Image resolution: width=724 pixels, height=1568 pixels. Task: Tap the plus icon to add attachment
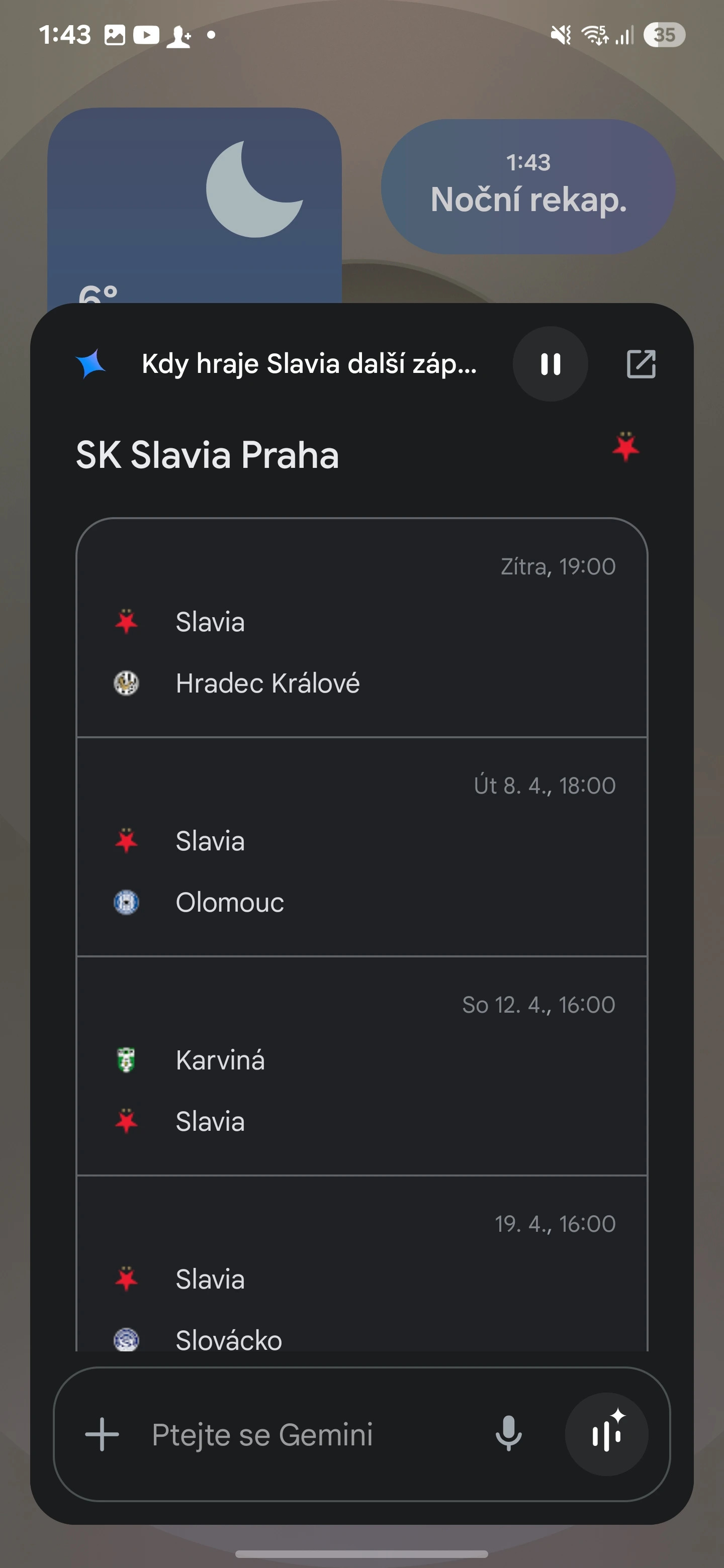click(102, 1433)
